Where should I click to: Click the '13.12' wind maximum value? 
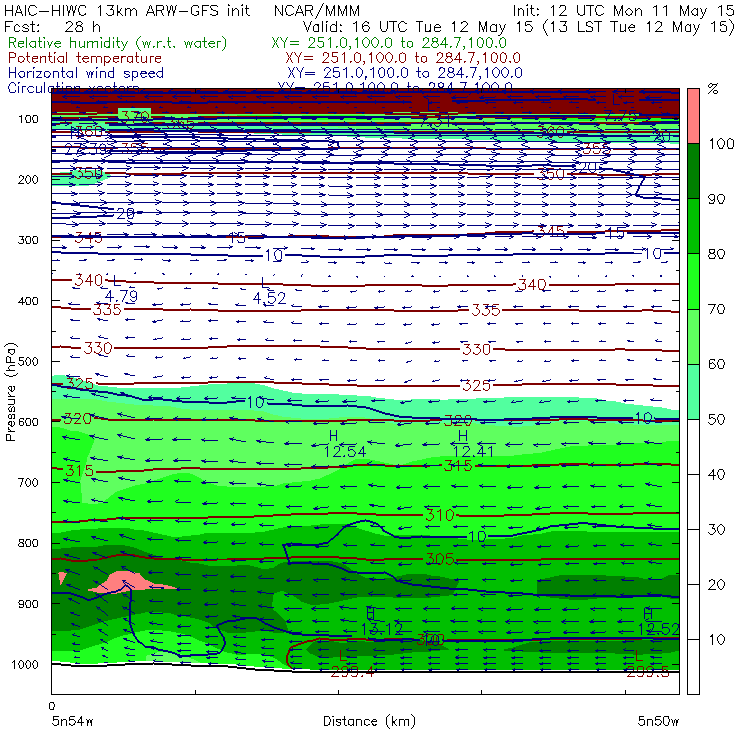tap(382, 629)
